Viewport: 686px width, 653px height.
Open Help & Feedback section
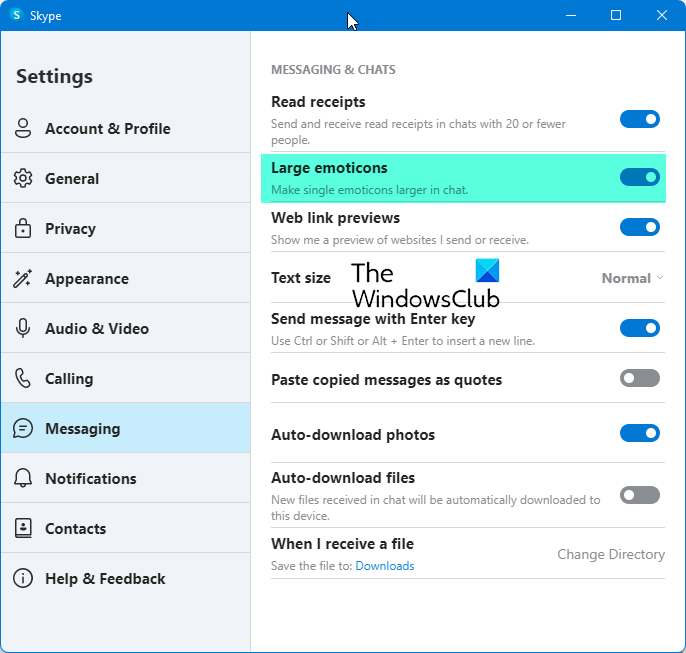(126, 578)
